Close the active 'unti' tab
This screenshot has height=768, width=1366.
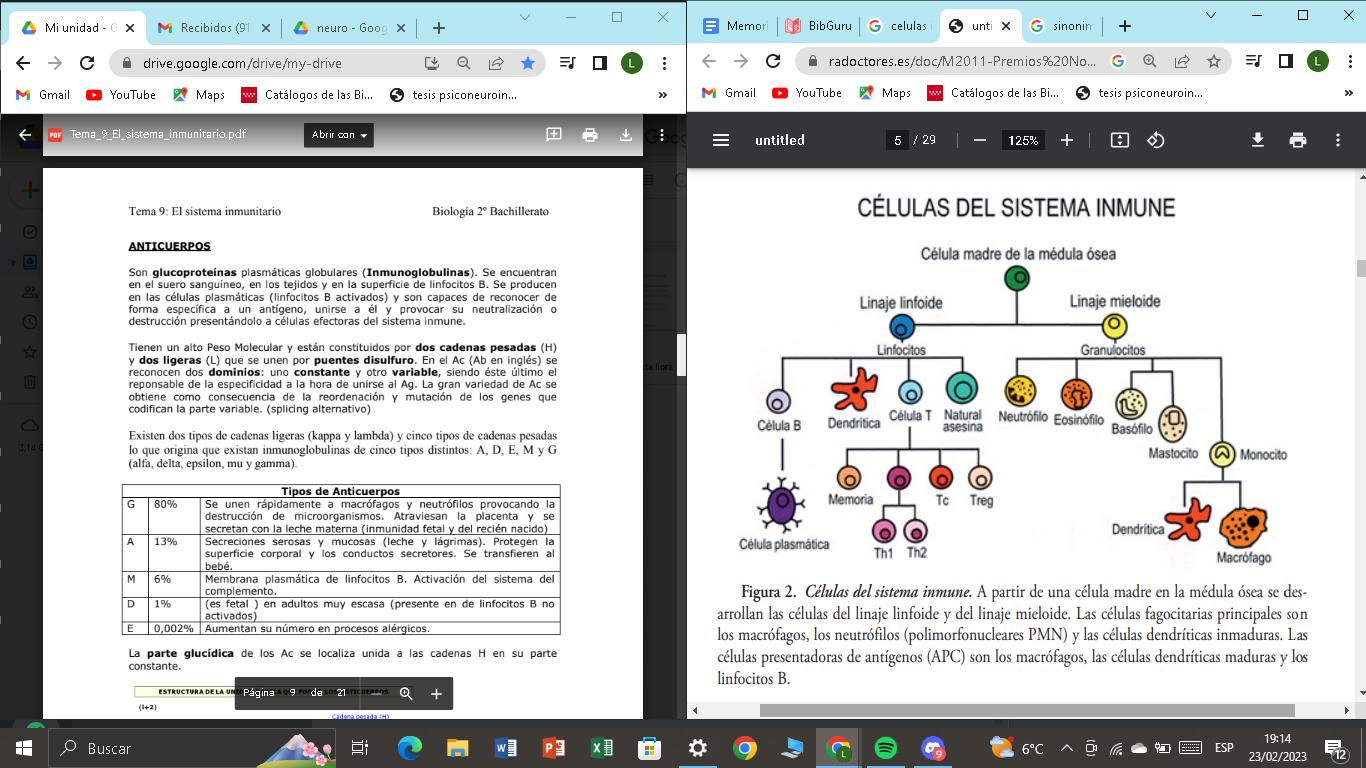(x=1005, y=26)
